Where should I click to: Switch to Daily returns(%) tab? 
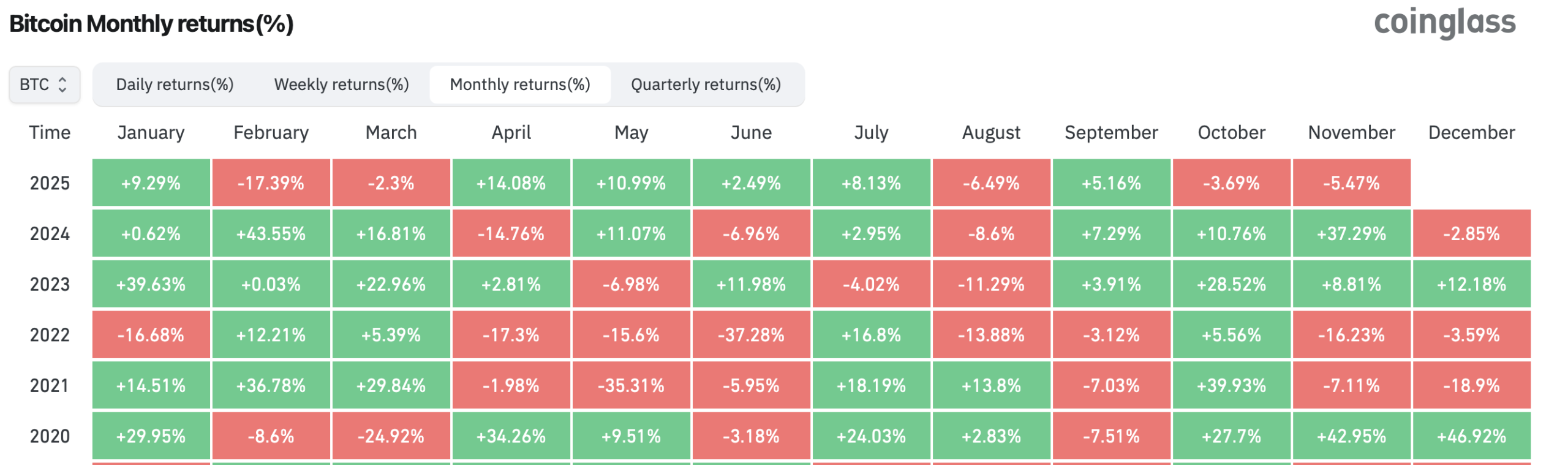click(175, 85)
